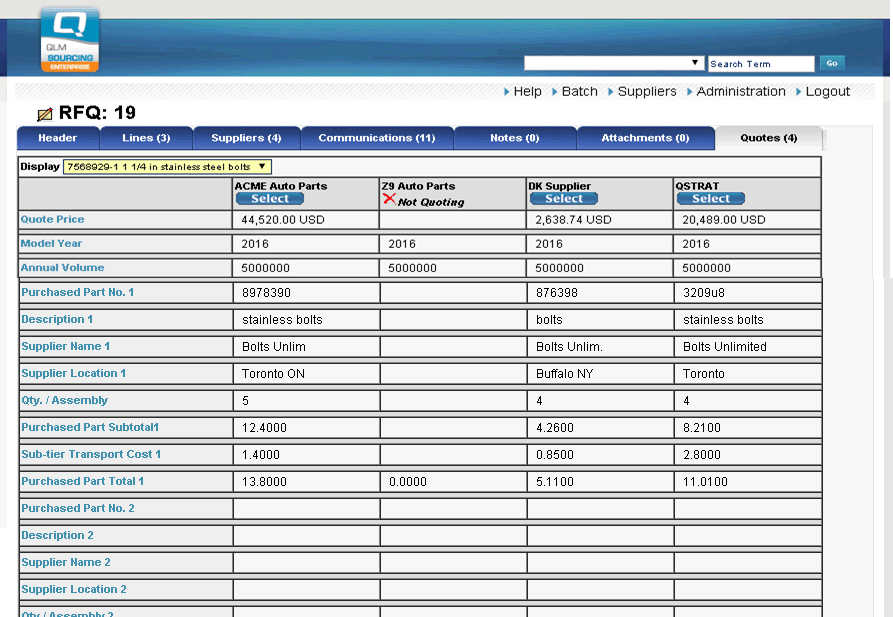Click the Description 1 row label
The image size is (893, 617).
[x=57, y=319]
